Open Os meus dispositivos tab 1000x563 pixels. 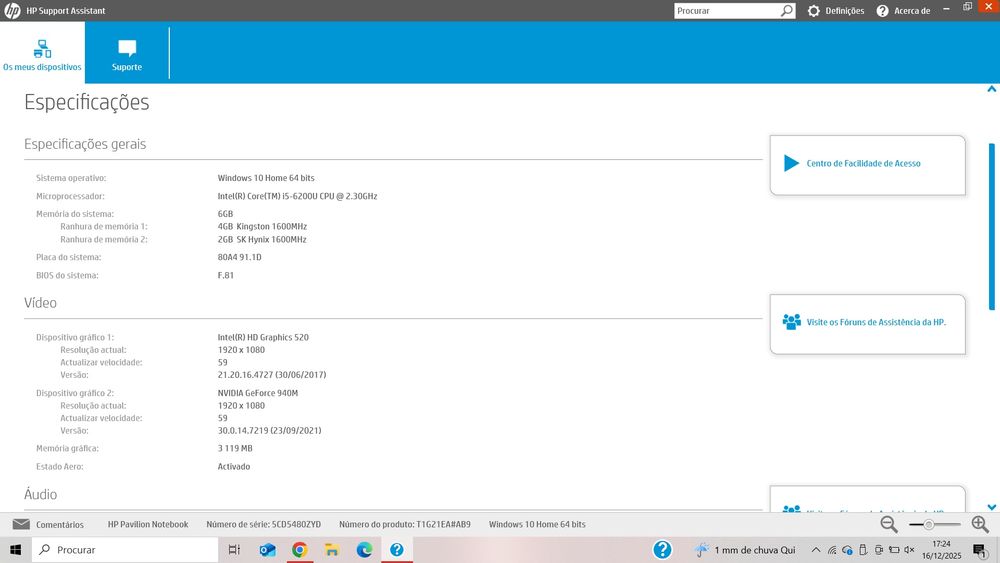(x=42, y=54)
